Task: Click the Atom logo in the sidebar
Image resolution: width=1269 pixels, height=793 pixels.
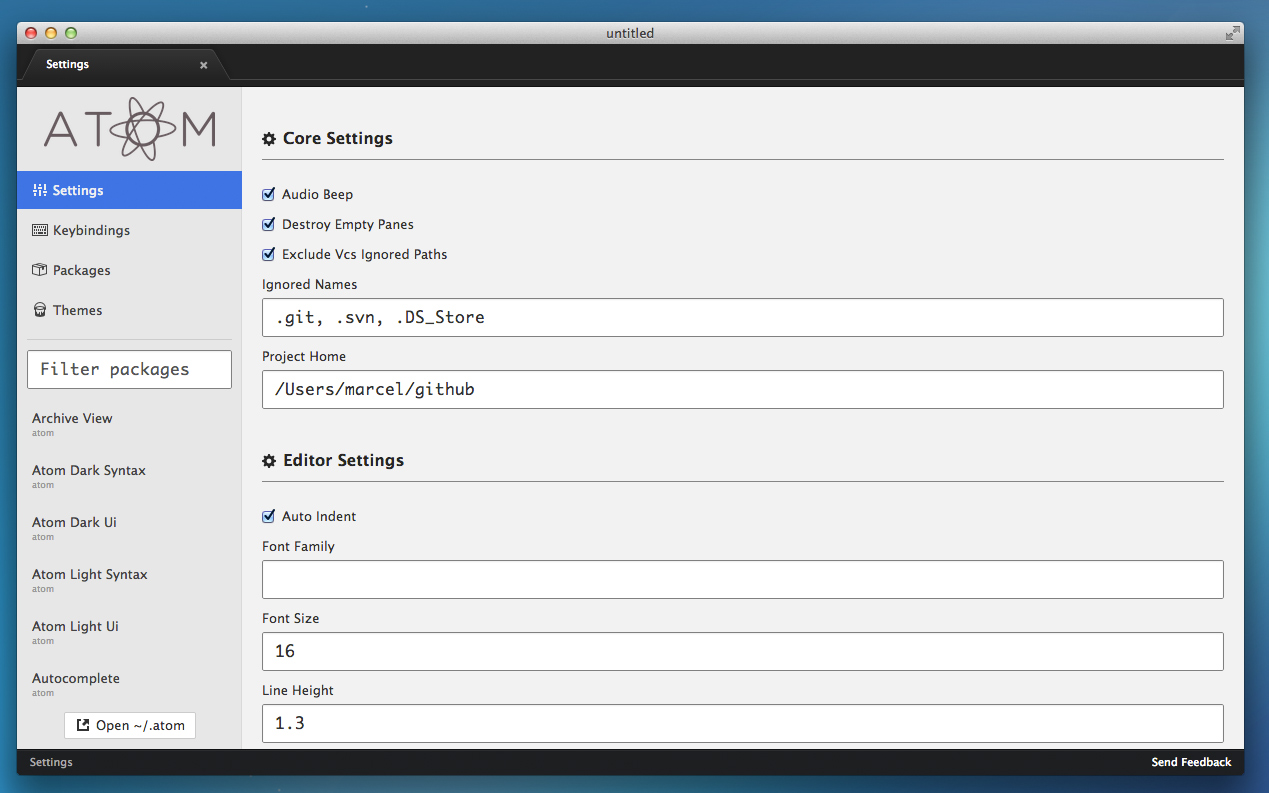Action: click(x=129, y=128)
